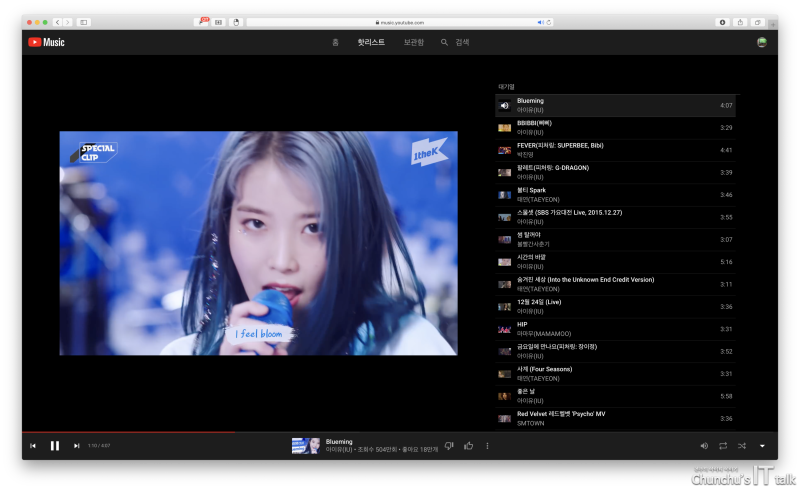Click the 아이유(IU) artist link in player bar
This screenshot has height=489, width=800.
[339, 450]
